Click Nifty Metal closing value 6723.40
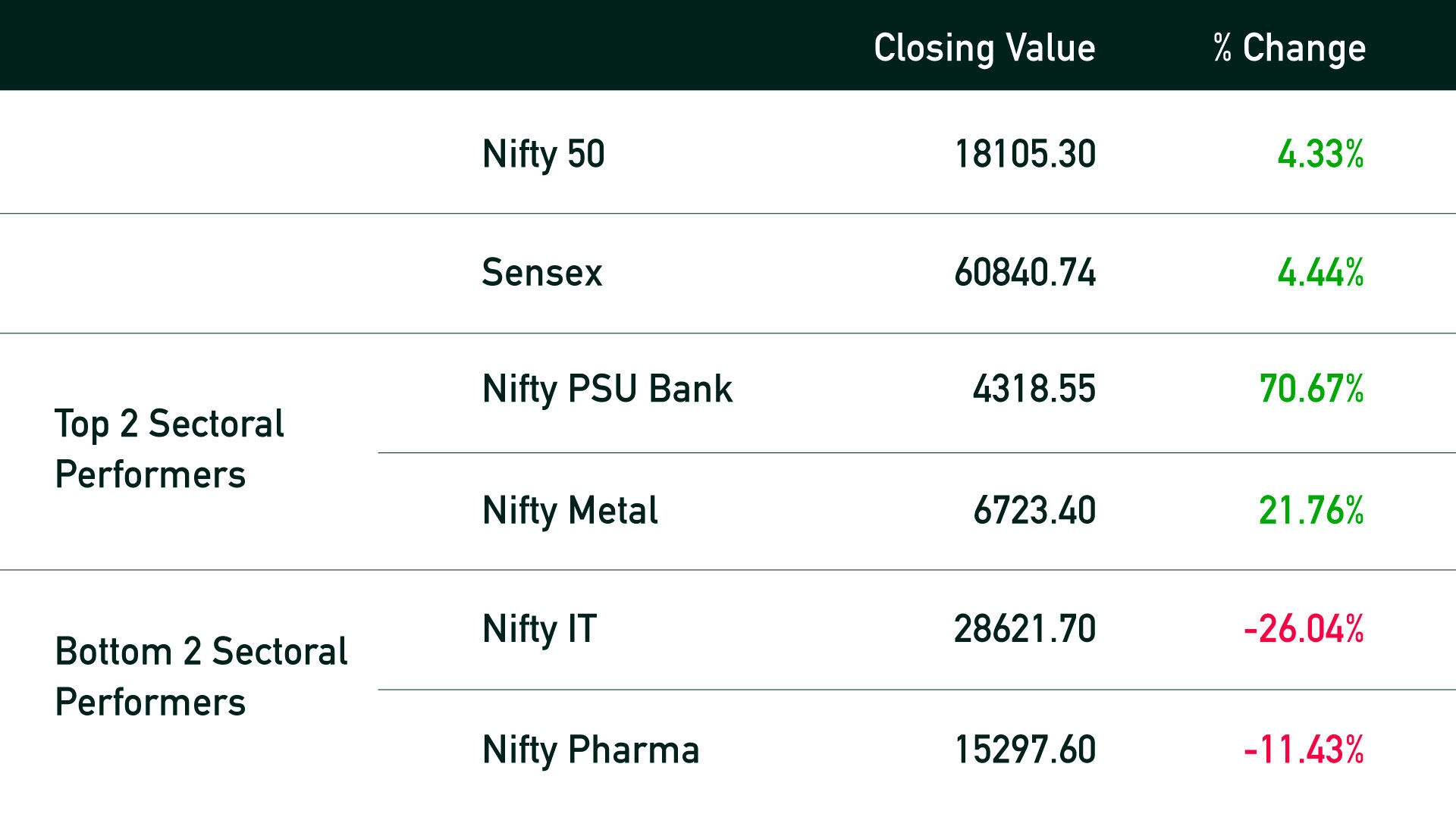This screenshot has width=1456, height=817. [1034, 510]
